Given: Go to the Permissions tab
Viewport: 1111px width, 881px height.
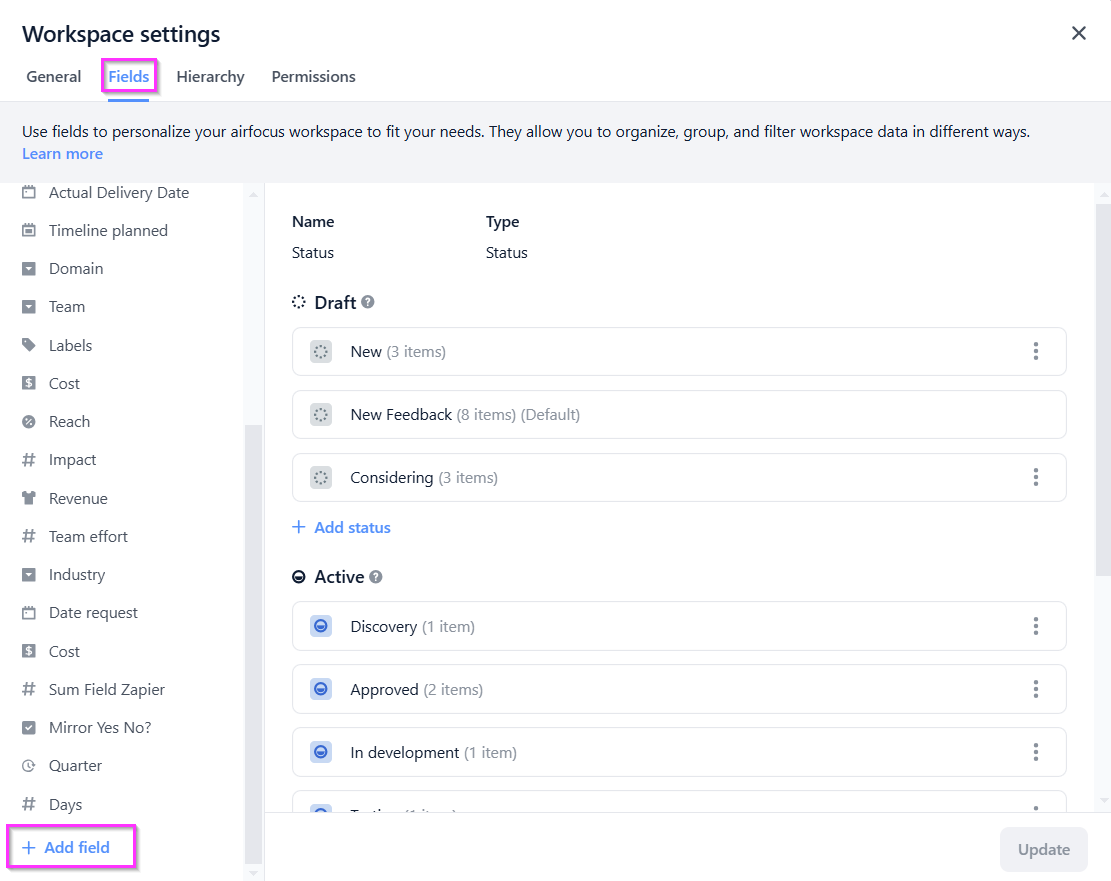Looking at the screenshot, I should point(314,77).
